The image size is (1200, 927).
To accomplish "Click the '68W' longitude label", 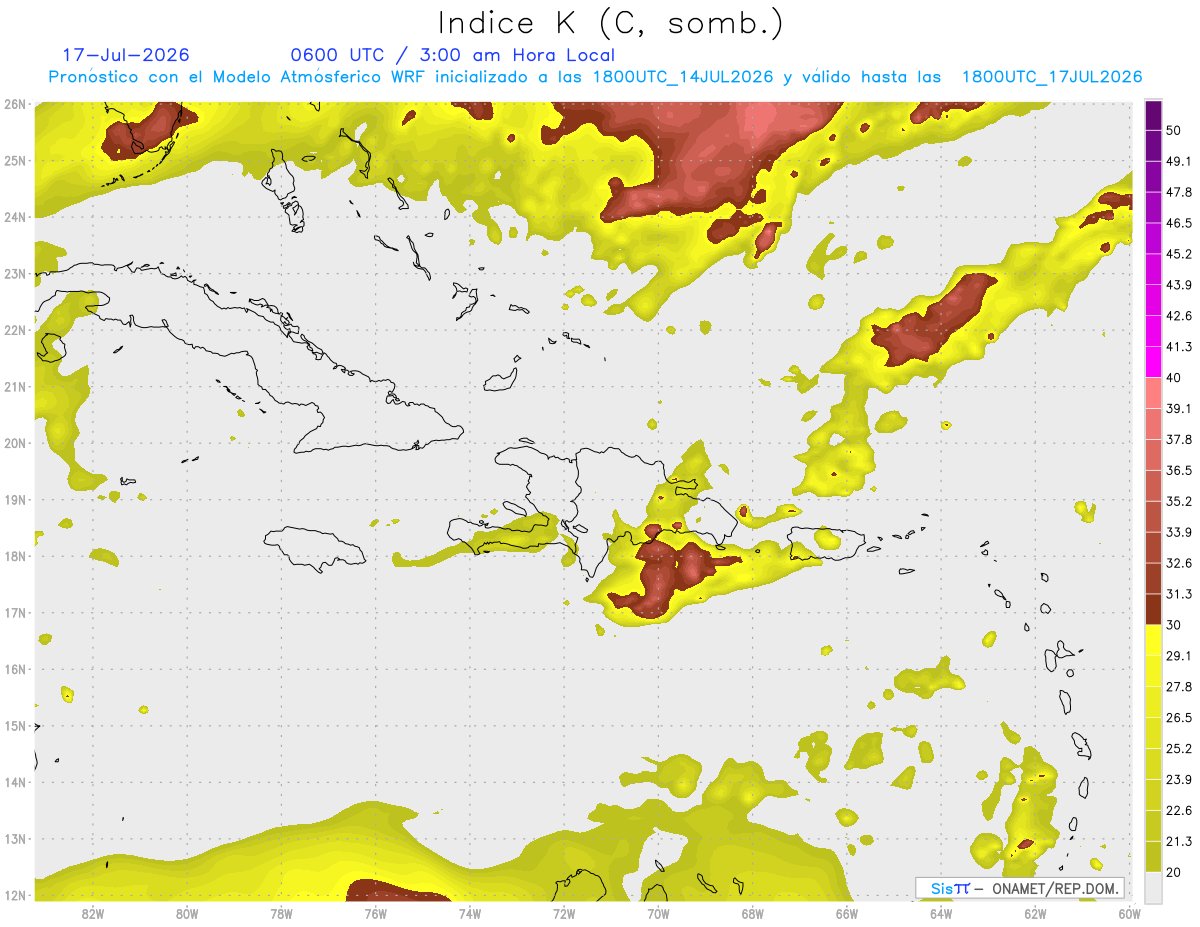I will tap(752, 914).
